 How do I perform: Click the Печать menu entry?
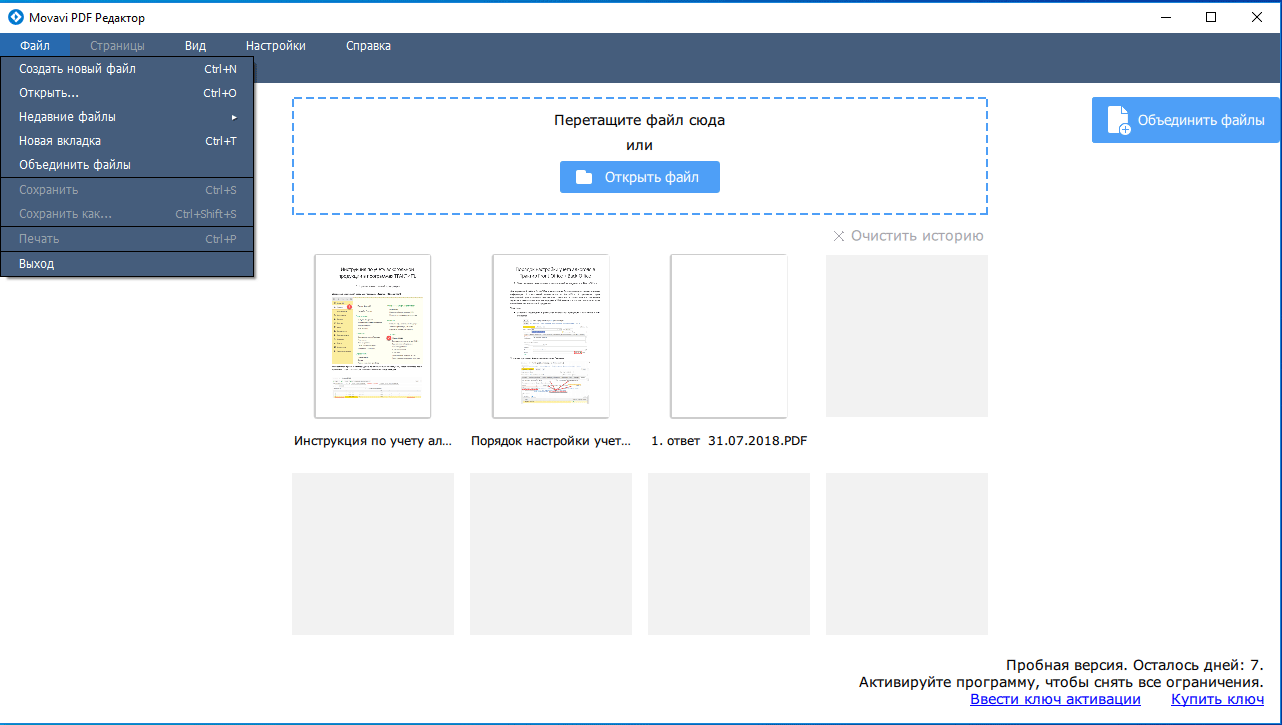point(127,239)
